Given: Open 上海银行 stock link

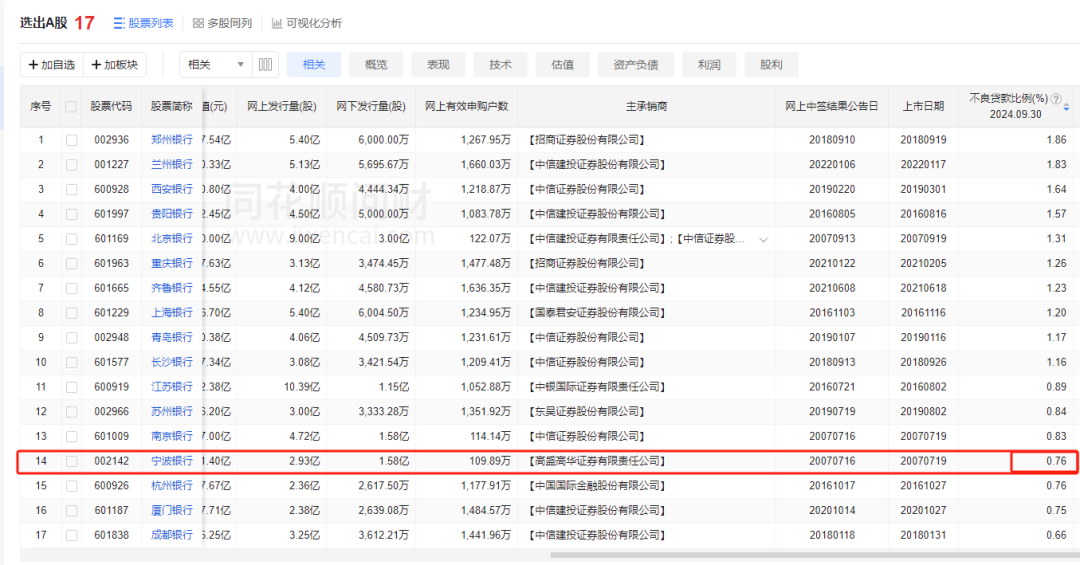Looking at the screenshot, I should coord(171,313).
